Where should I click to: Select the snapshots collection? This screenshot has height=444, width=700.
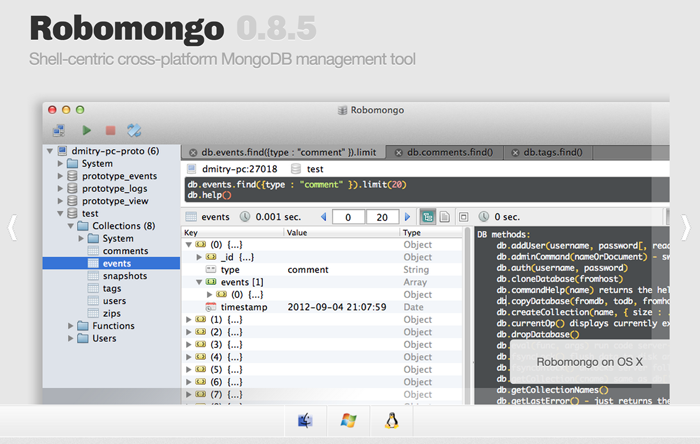coord(125,276)
